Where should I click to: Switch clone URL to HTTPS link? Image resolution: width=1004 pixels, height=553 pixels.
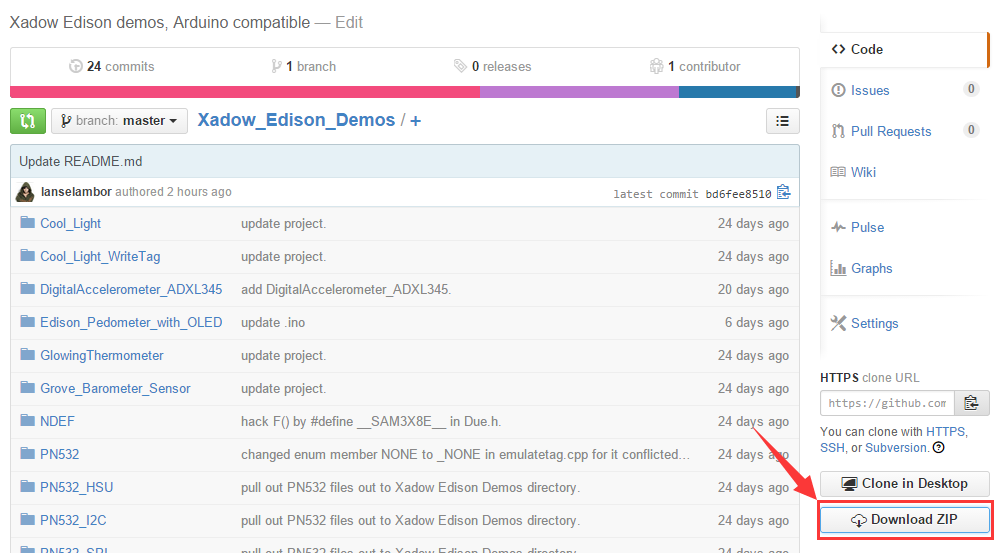946,431
